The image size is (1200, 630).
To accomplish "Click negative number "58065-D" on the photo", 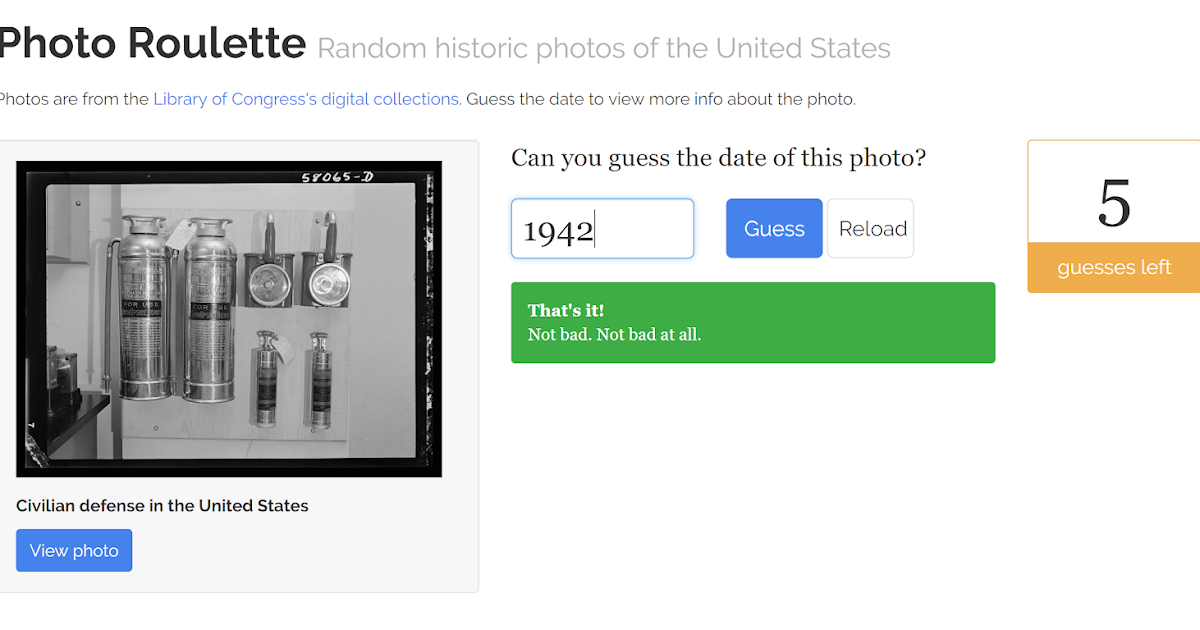I will coord(337,177).
